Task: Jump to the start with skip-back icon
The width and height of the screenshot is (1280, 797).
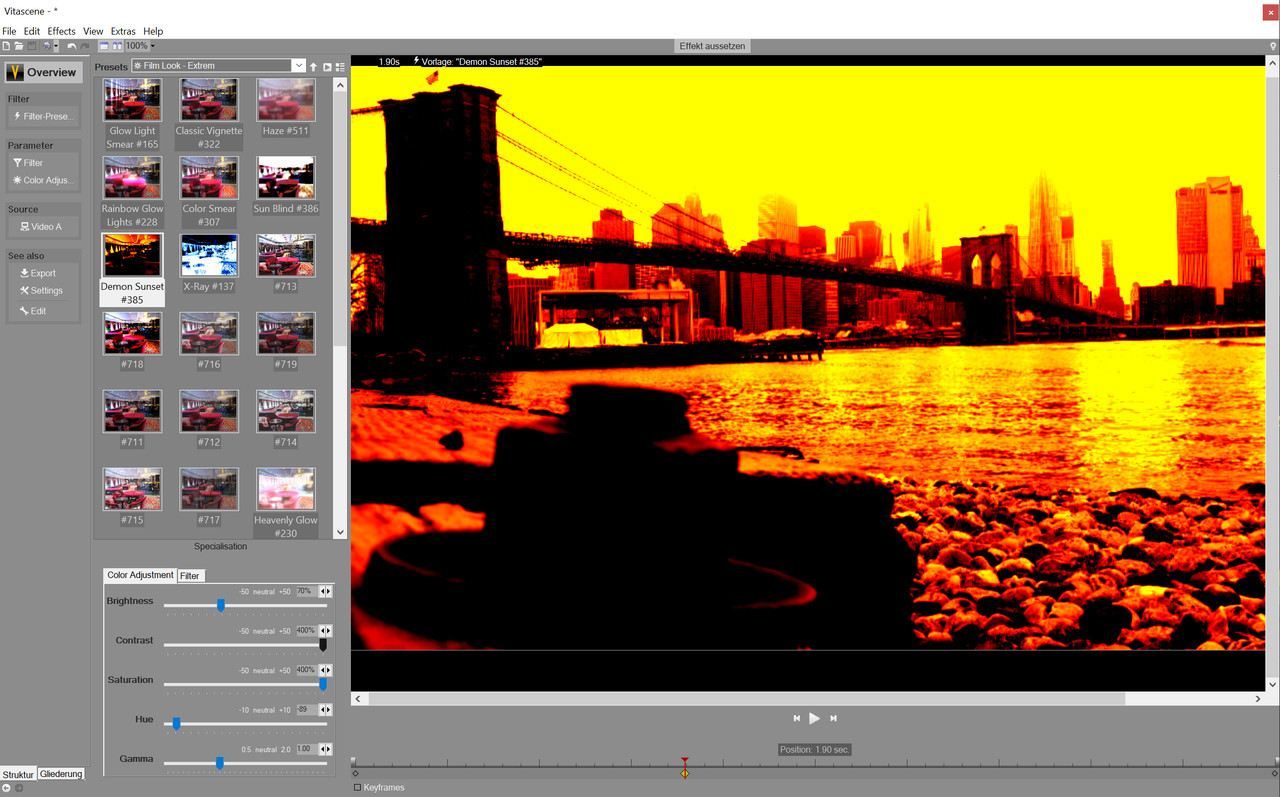Action: [796, 718]
